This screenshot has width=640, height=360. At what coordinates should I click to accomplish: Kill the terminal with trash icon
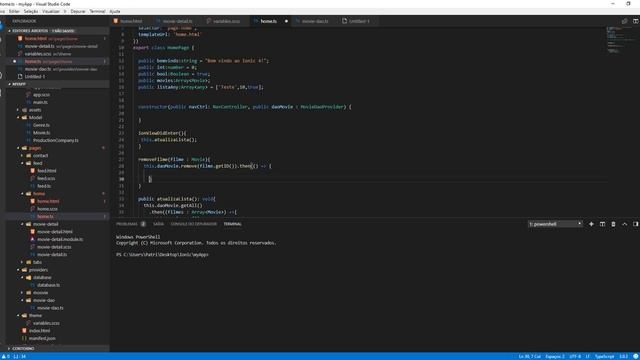pos(613,224)
